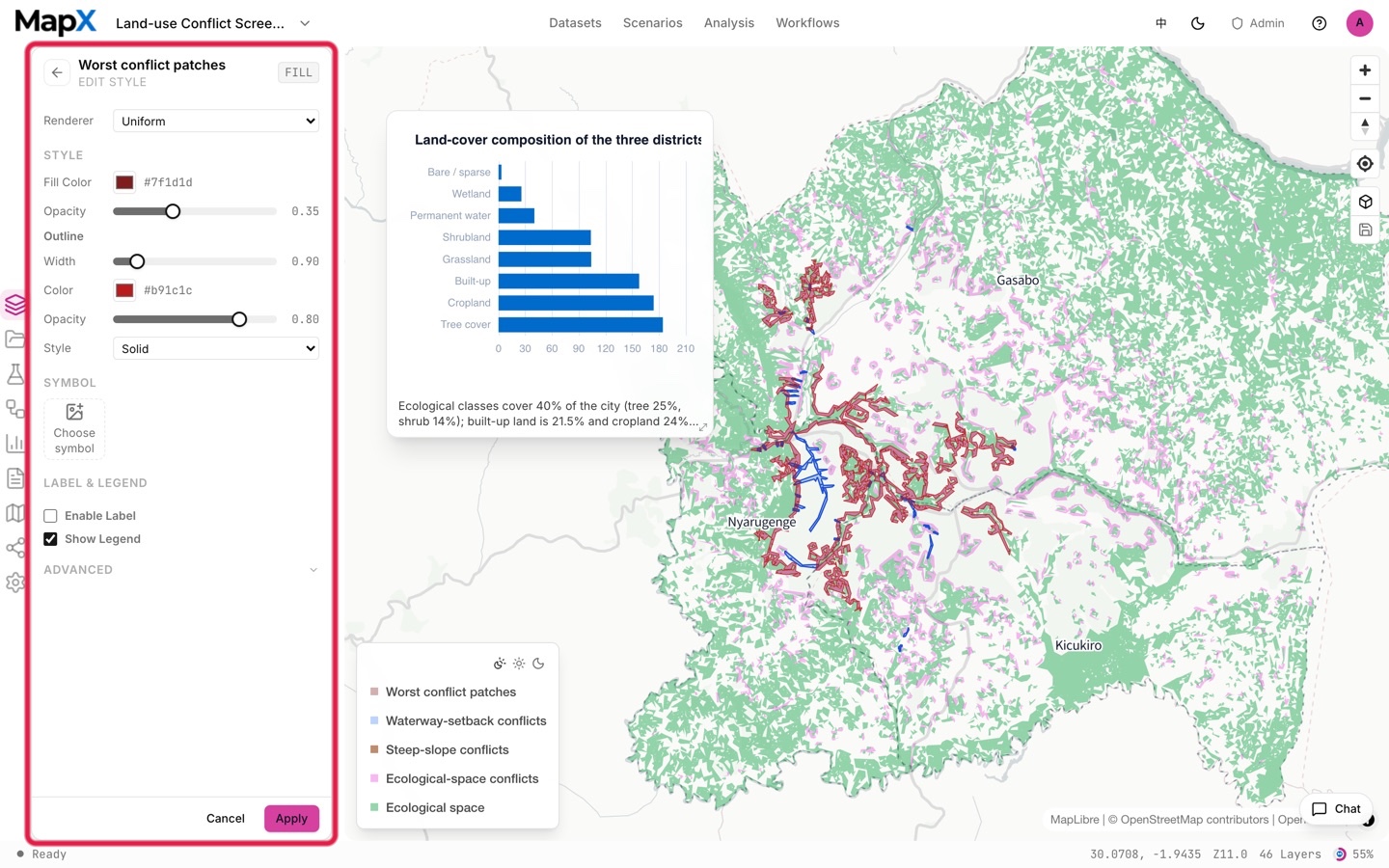The width and height of the screenshot is (1389, 868).
Task: Select the dark basemap moon in the legend
Action: pos(538,664)
